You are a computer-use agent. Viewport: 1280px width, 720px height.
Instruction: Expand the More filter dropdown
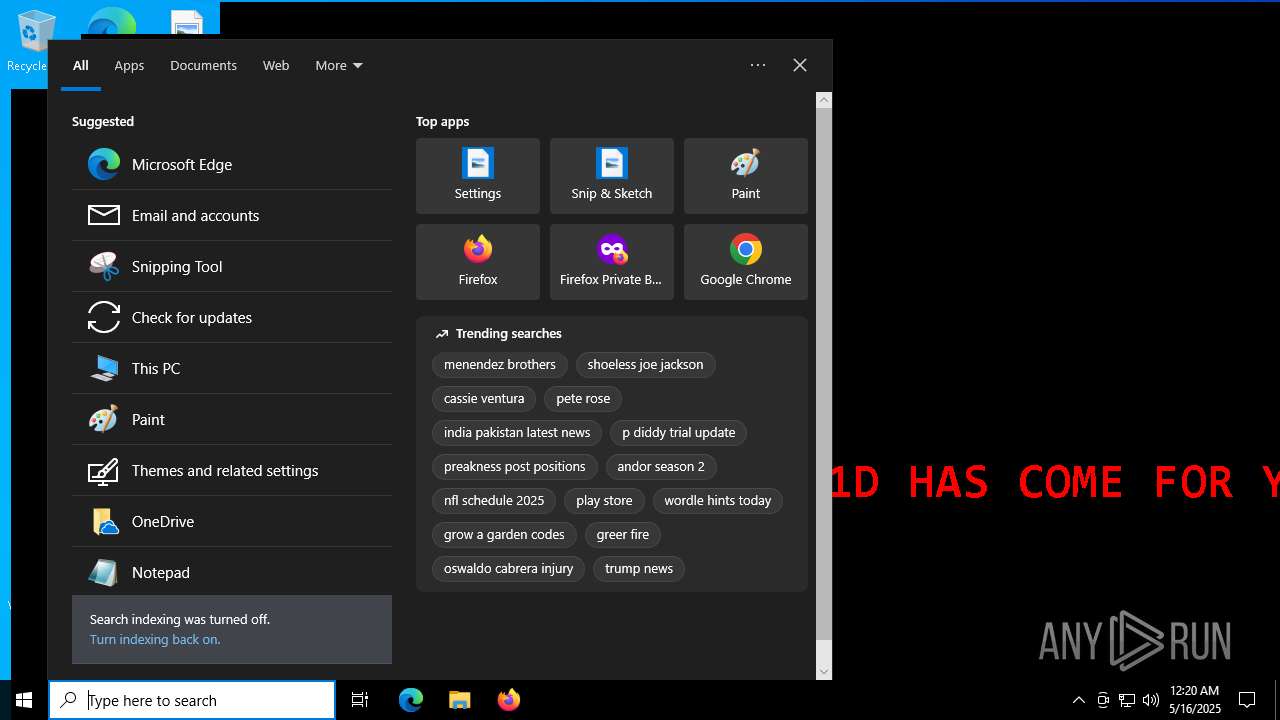pyautogui.click(x=339, y=65)
